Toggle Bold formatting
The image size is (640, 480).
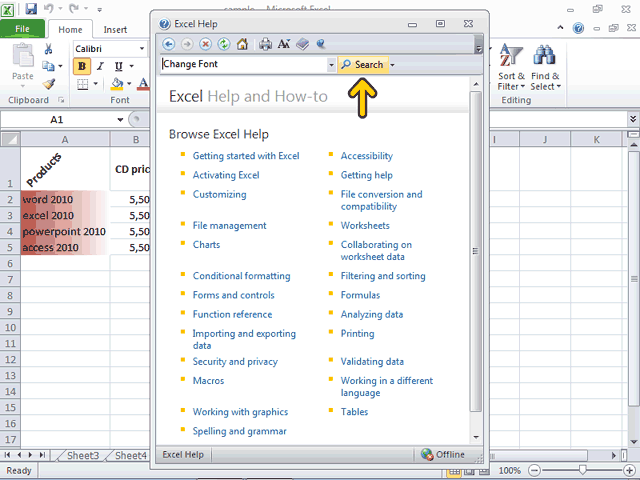(82, 66)
